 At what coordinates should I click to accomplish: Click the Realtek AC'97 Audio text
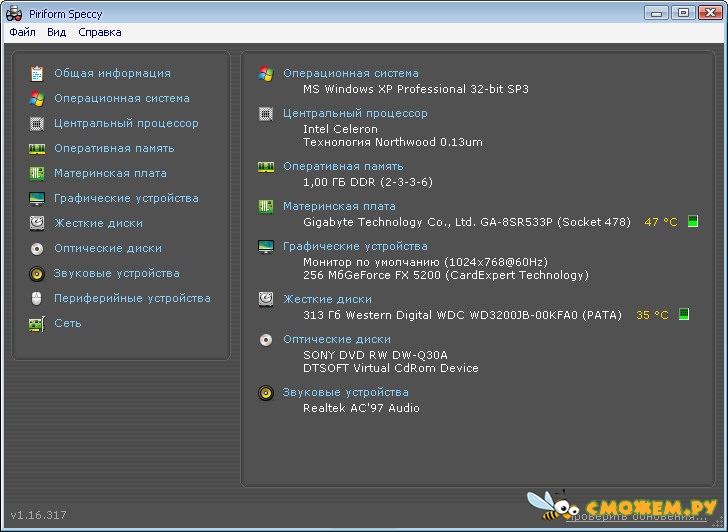(361, 409)
